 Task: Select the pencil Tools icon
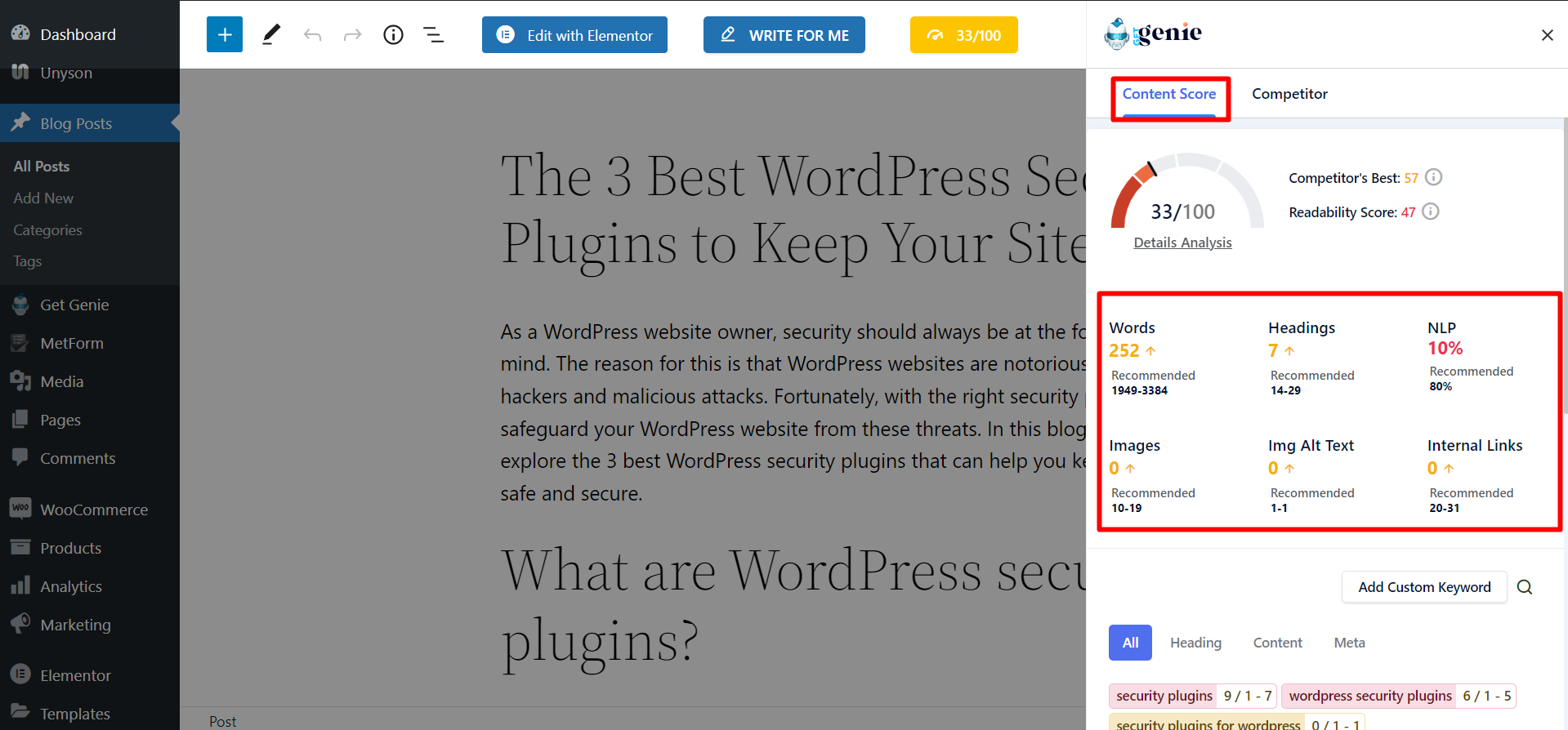pyautogui.click(x=271, y=34)
